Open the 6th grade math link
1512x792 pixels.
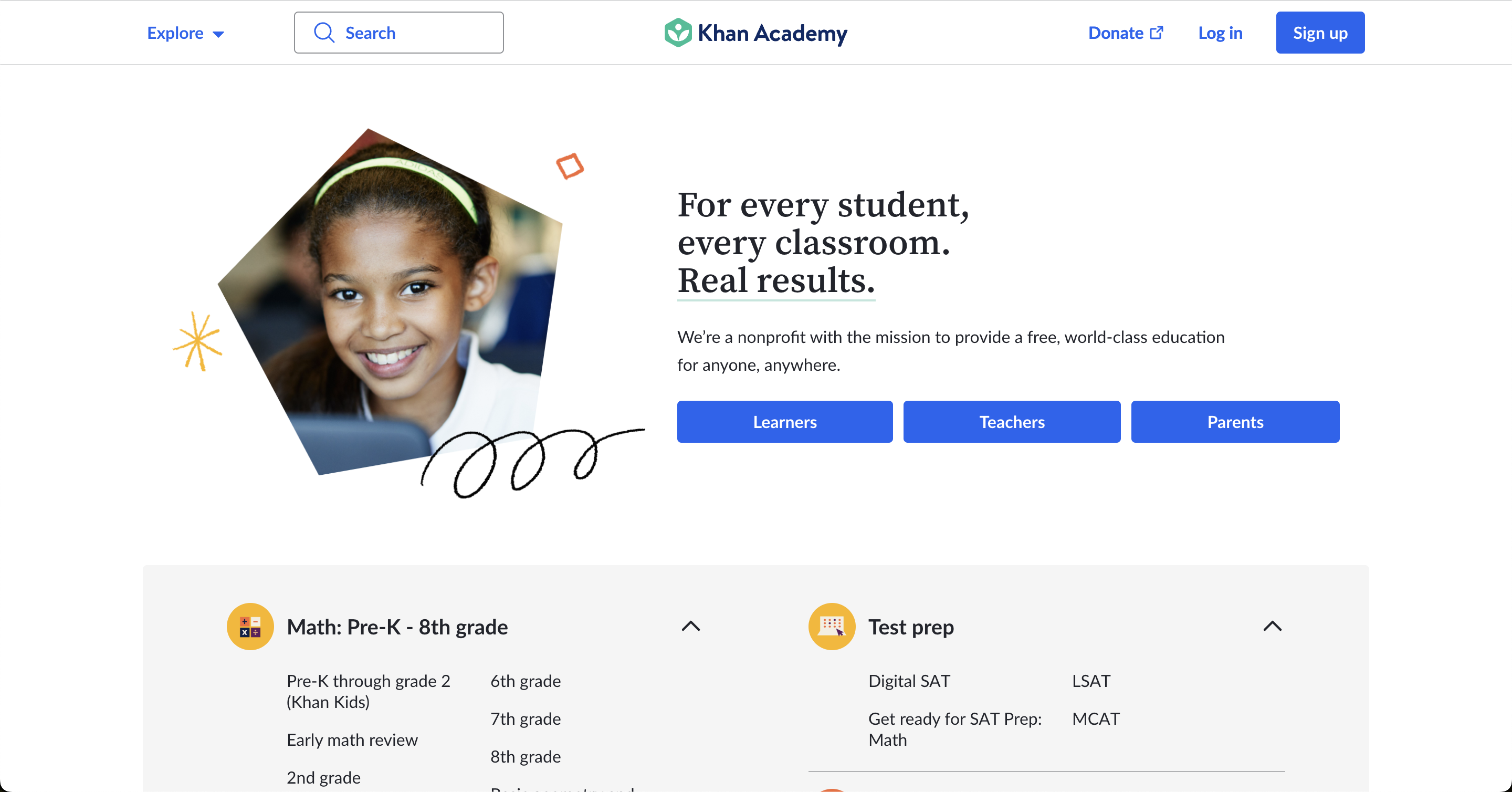[x=526, y=681]
